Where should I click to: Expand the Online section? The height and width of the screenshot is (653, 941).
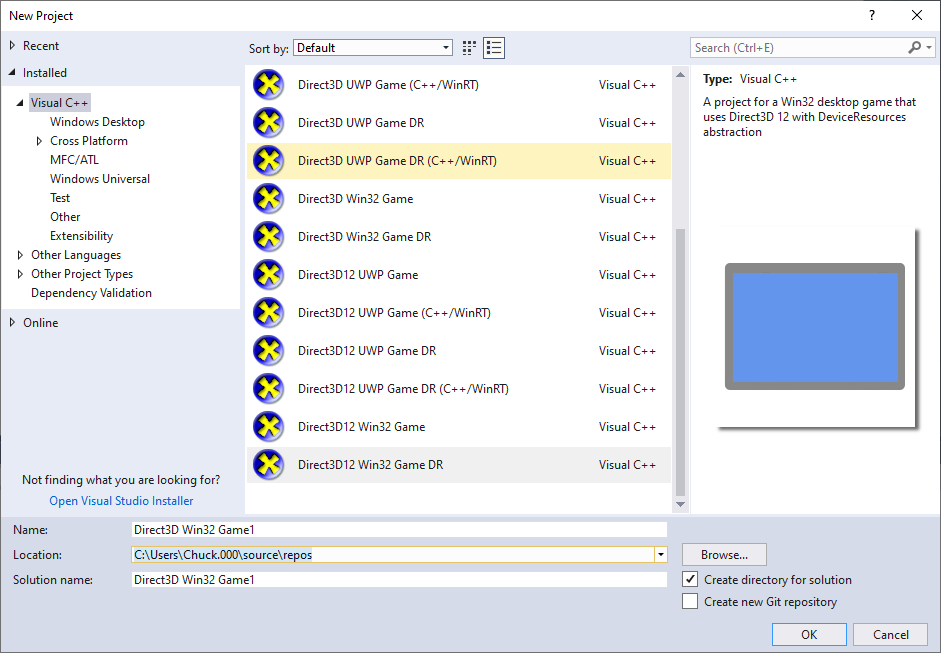click(12, 323)
